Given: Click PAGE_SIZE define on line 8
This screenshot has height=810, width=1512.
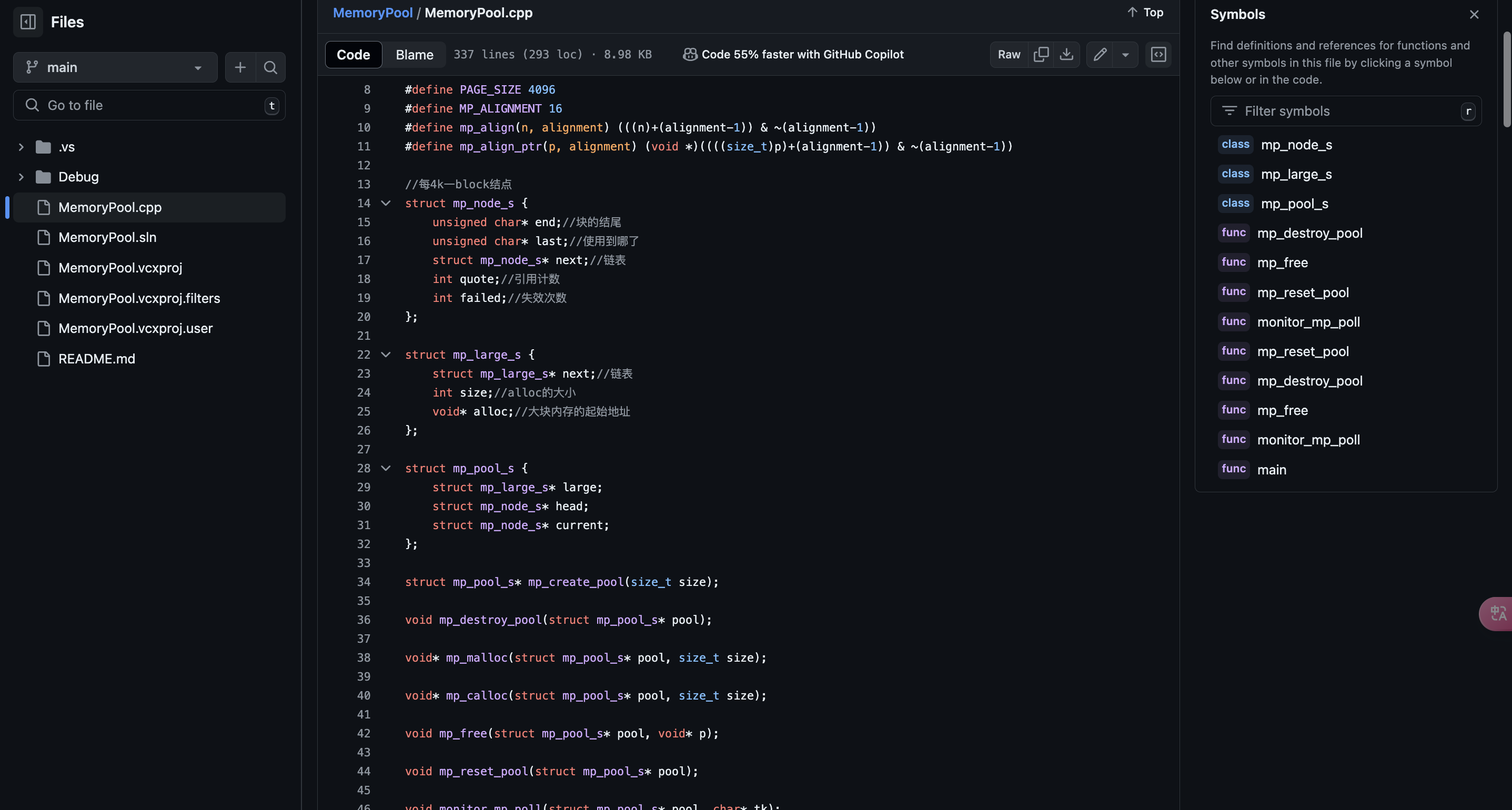Looking at the screenshot, I should point(490,90).
